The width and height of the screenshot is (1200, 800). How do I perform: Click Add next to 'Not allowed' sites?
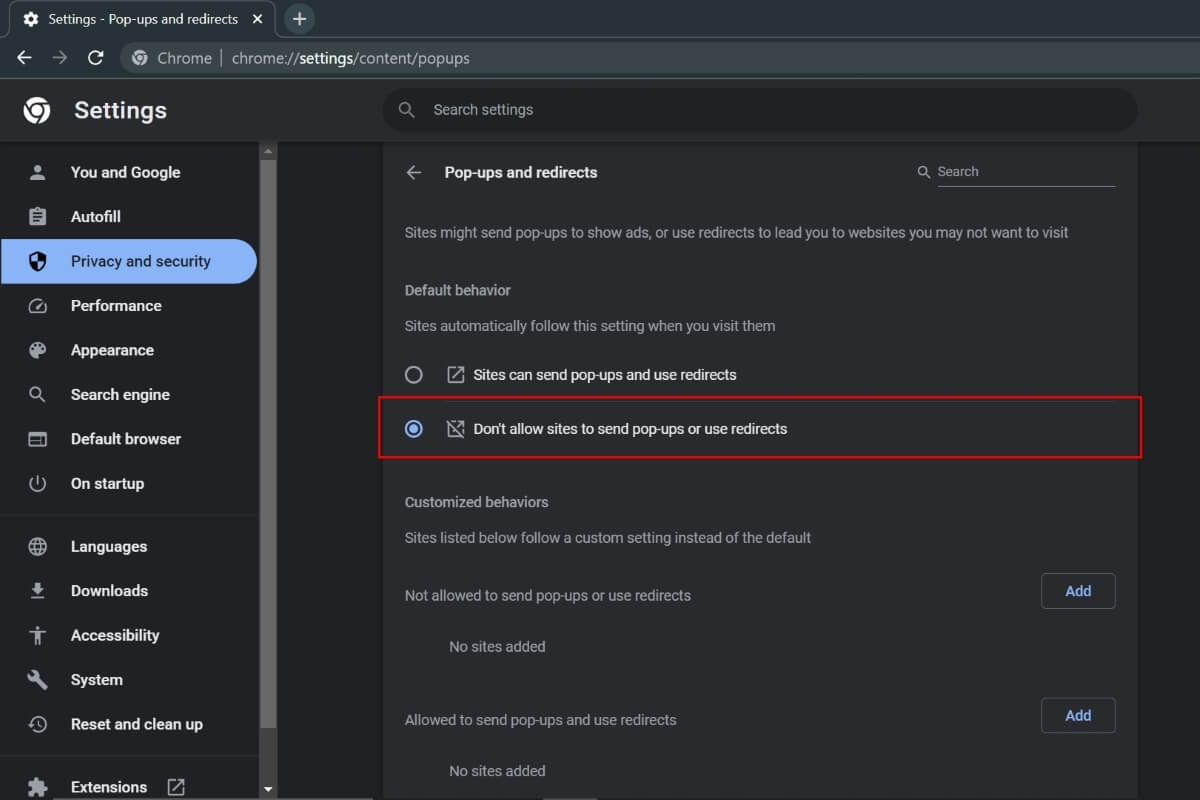1078,591
